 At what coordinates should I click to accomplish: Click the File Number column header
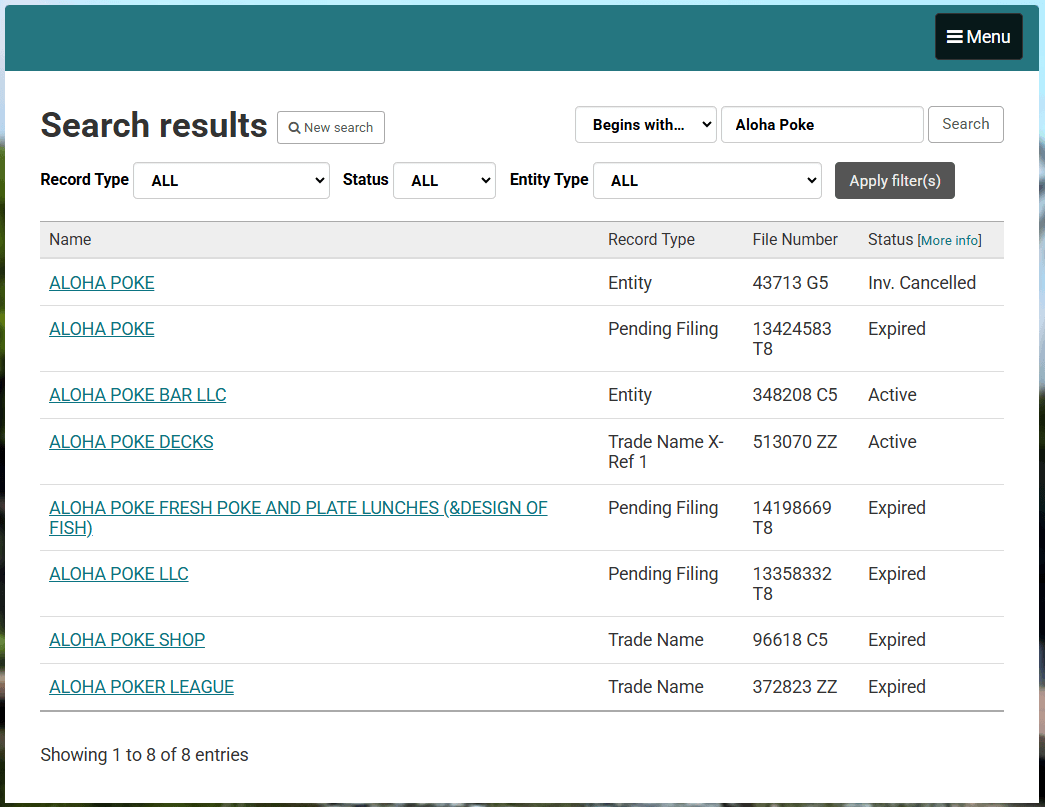coord(795,240)
